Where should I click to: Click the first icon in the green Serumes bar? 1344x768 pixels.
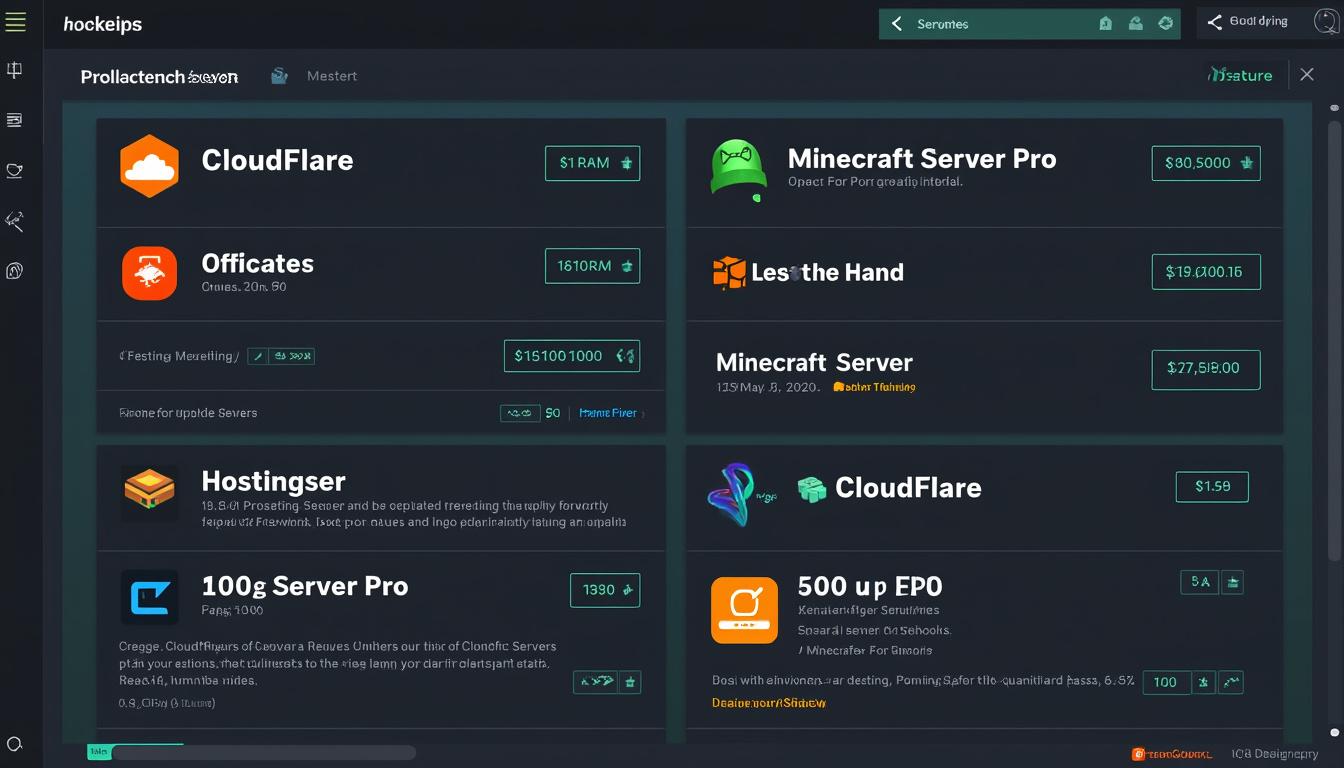(x=1105, y=23)
